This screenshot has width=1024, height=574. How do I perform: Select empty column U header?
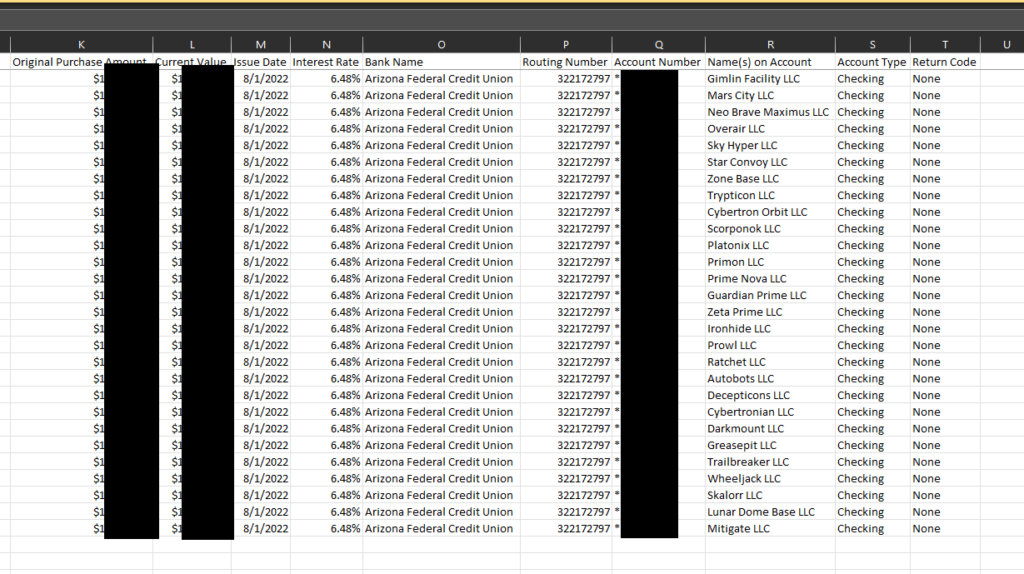point(1006,44)
